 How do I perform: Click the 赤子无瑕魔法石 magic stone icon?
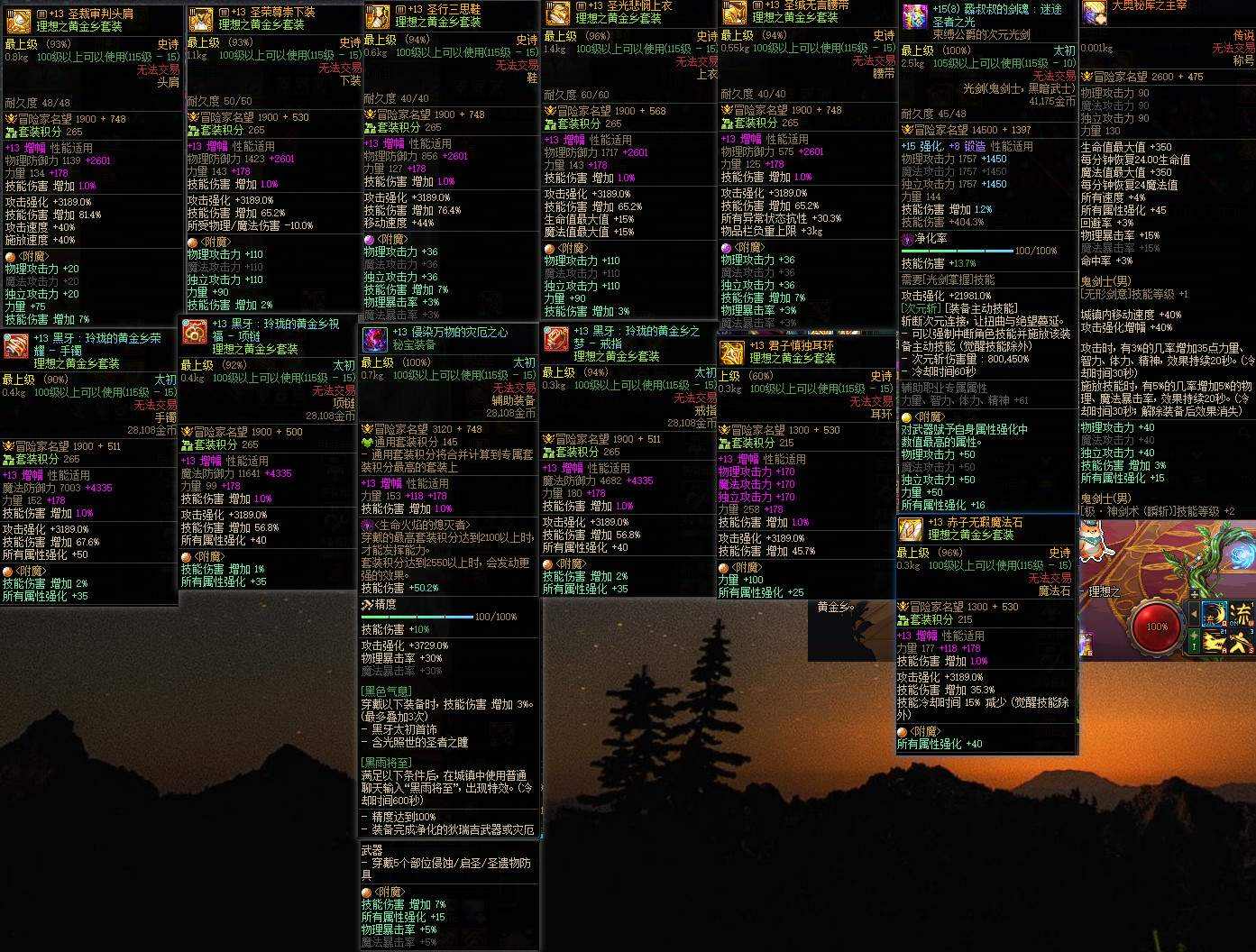(910, 529)
